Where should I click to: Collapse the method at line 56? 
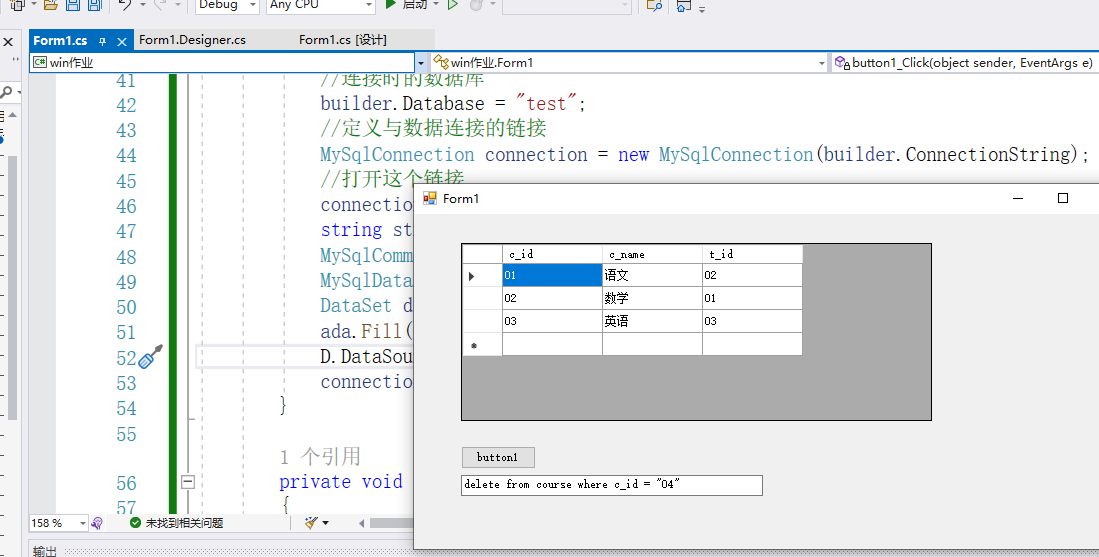pos(187,481)
